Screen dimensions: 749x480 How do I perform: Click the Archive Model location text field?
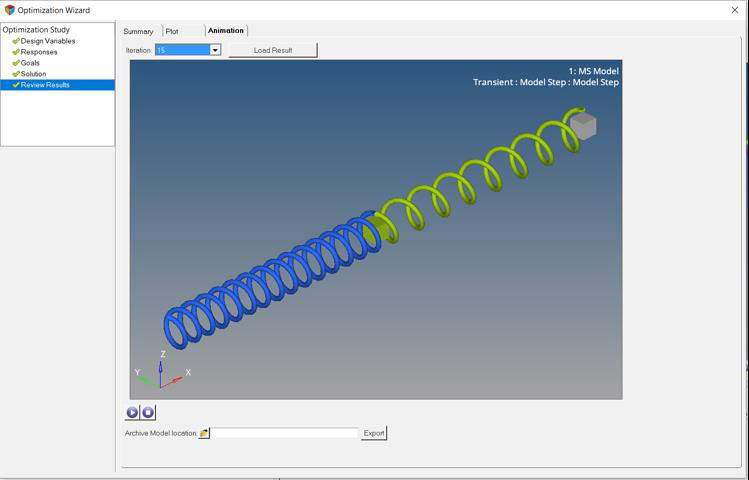pos(284,433)
